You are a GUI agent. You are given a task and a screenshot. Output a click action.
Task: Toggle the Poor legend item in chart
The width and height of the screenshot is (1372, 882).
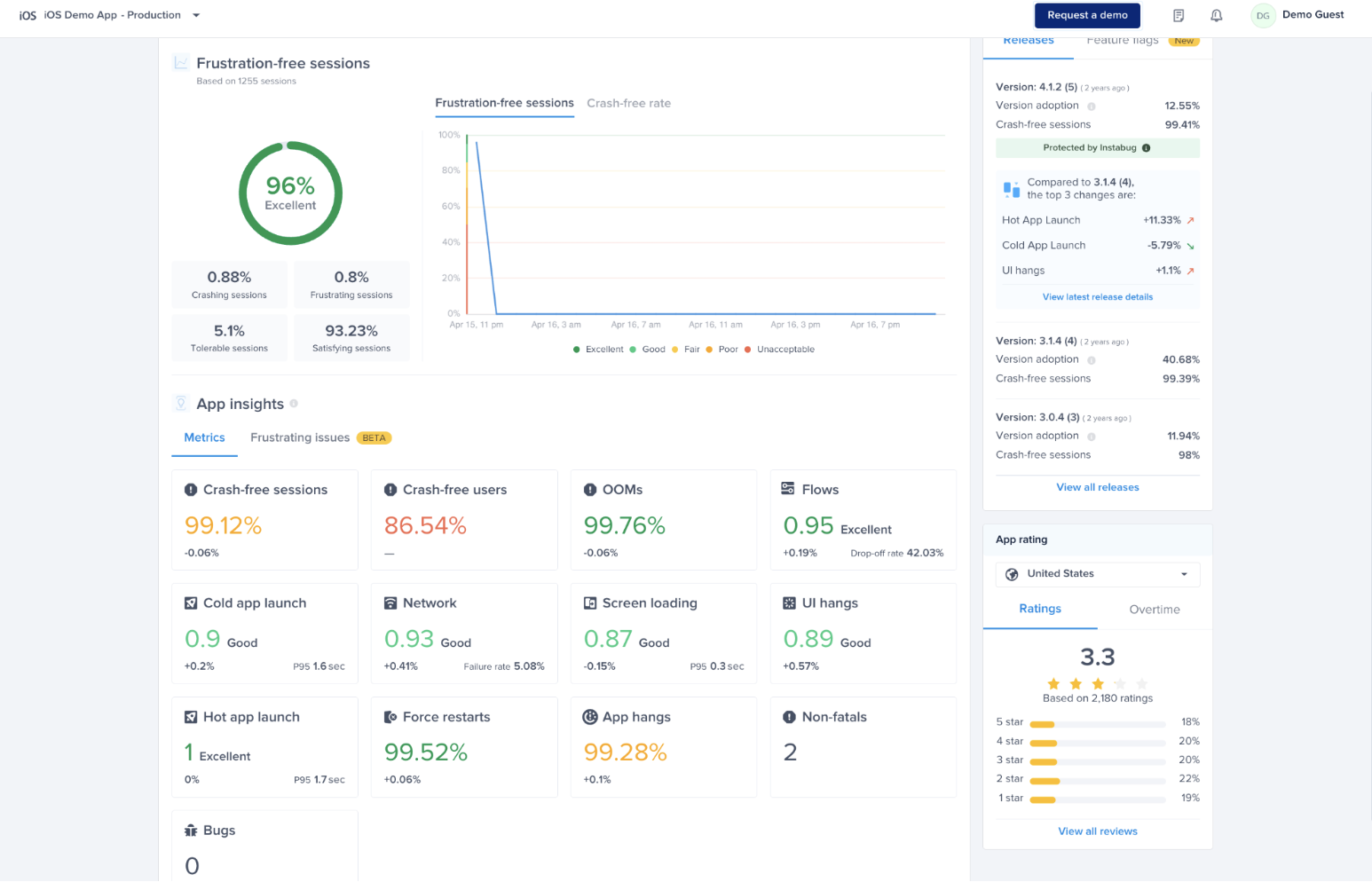coord(722,350)
